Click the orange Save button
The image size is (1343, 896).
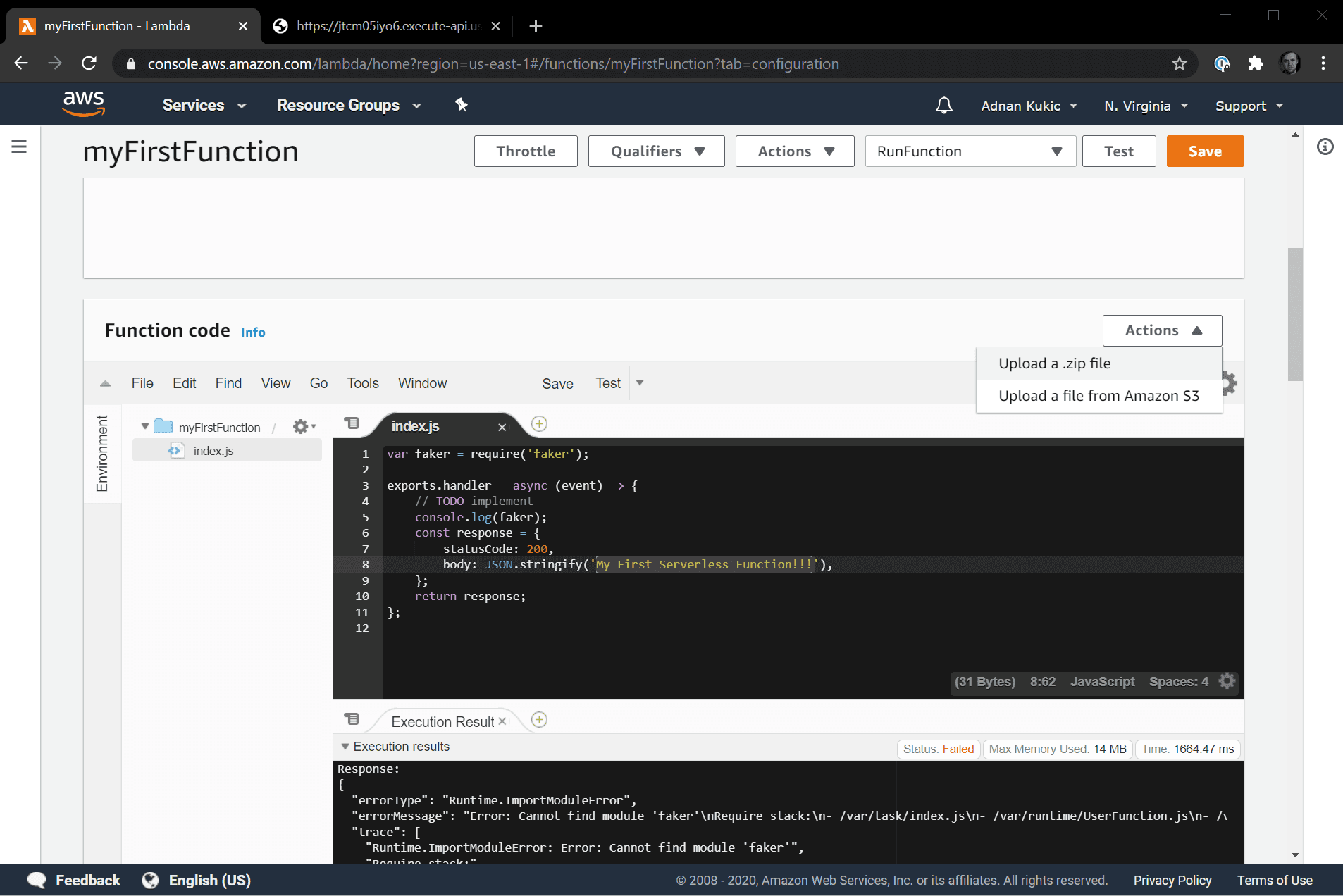(1204, 151)
